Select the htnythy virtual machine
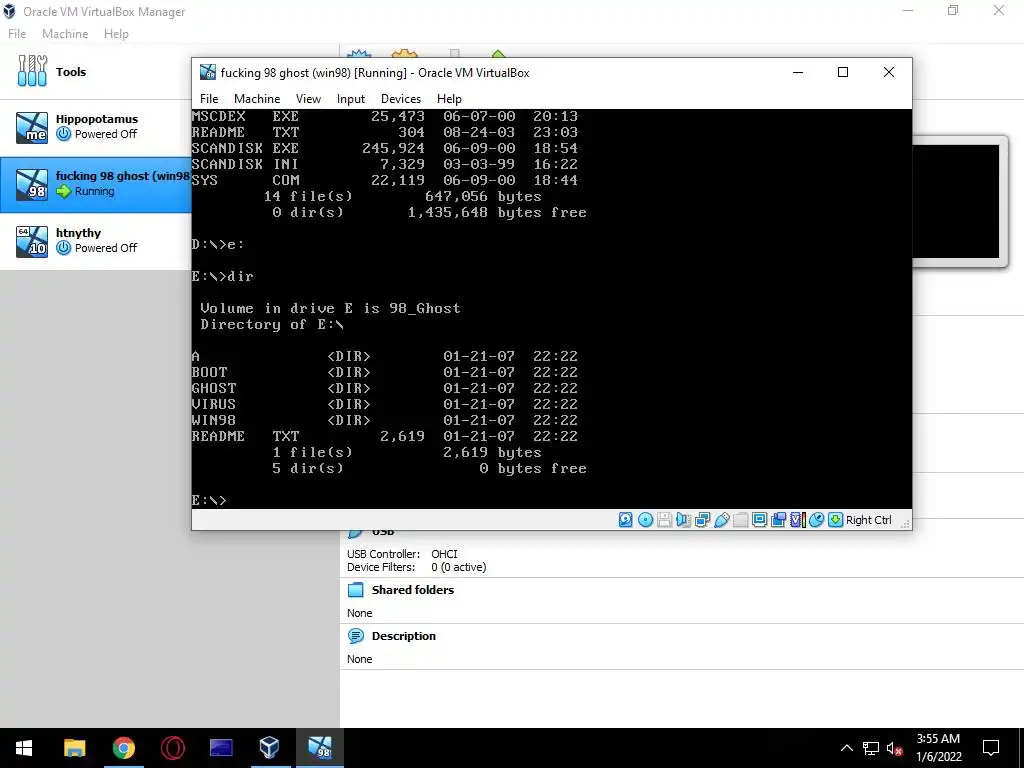This screenshot has width=1024, height=768. 95,241
